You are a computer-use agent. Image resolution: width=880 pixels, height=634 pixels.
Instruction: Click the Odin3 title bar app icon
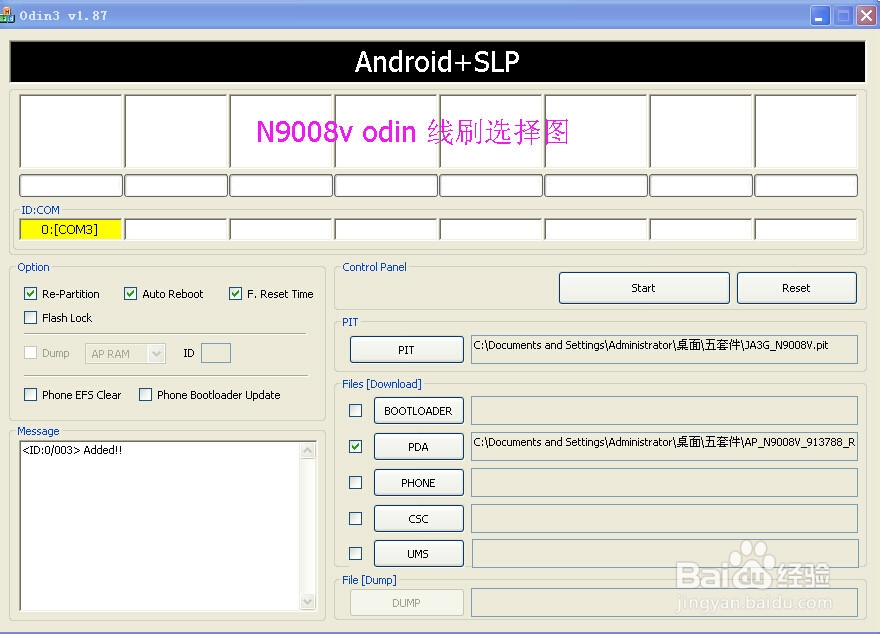coord(7,15)
